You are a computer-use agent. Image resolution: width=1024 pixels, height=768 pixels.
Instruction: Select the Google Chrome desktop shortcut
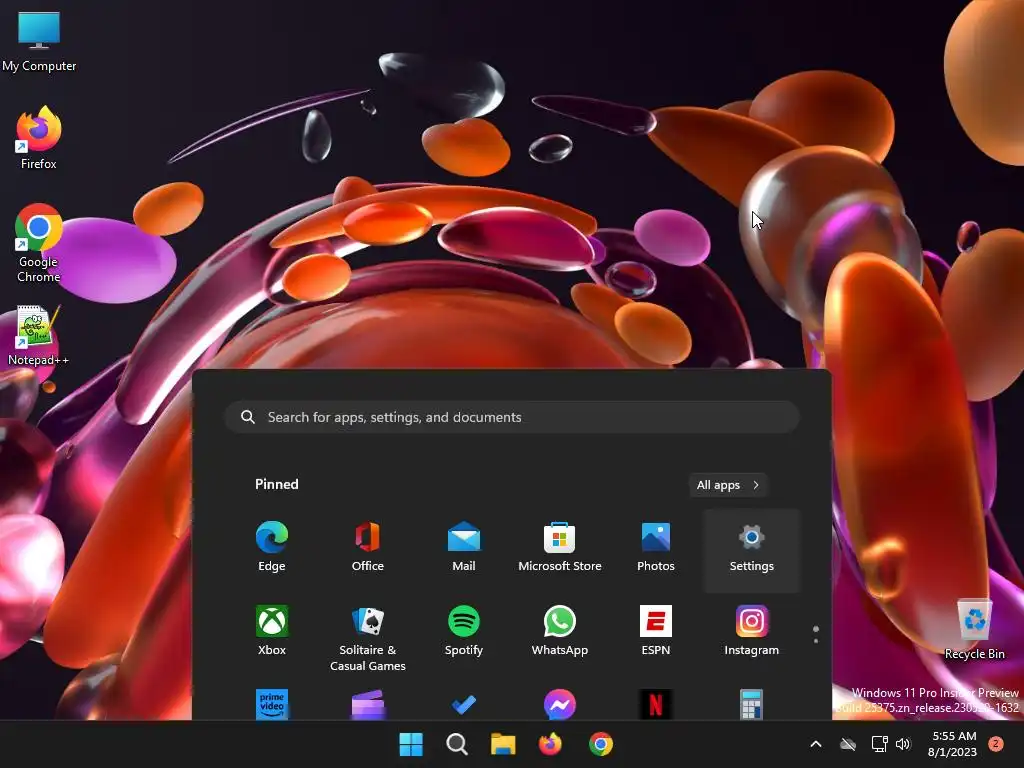39,243
